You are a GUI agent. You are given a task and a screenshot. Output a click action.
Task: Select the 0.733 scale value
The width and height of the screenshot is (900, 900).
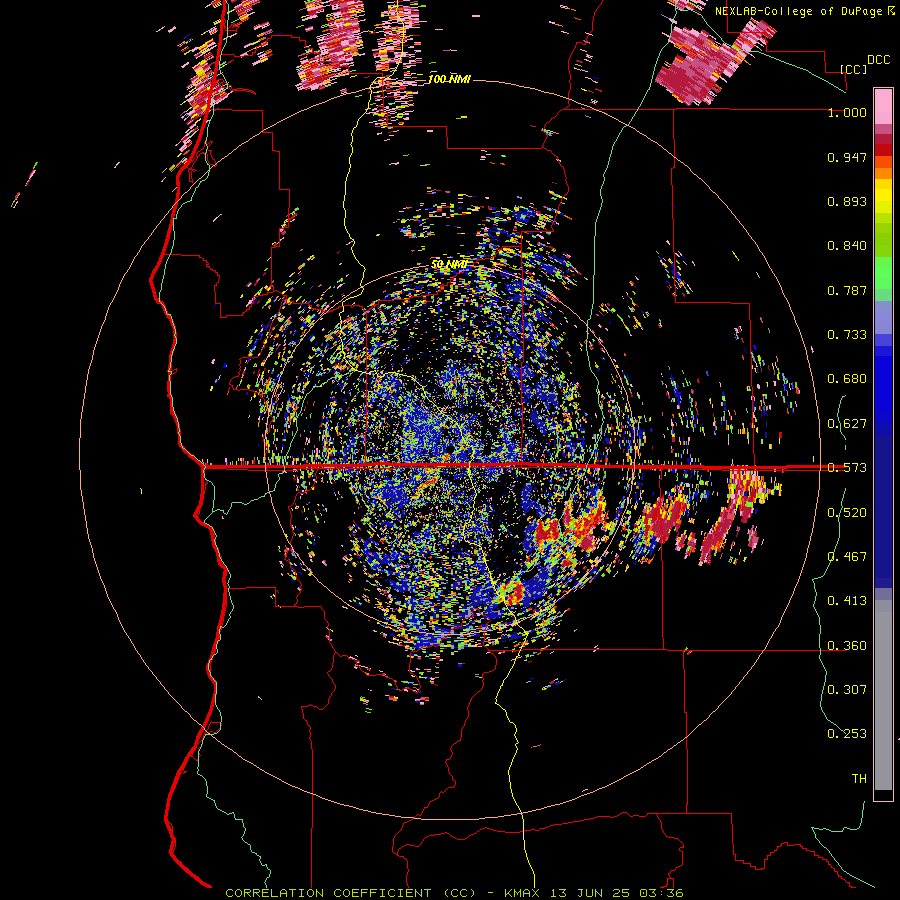point(847,335)
